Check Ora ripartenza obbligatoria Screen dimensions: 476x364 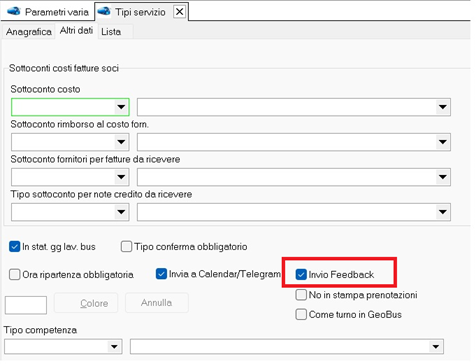click(14, 275)
